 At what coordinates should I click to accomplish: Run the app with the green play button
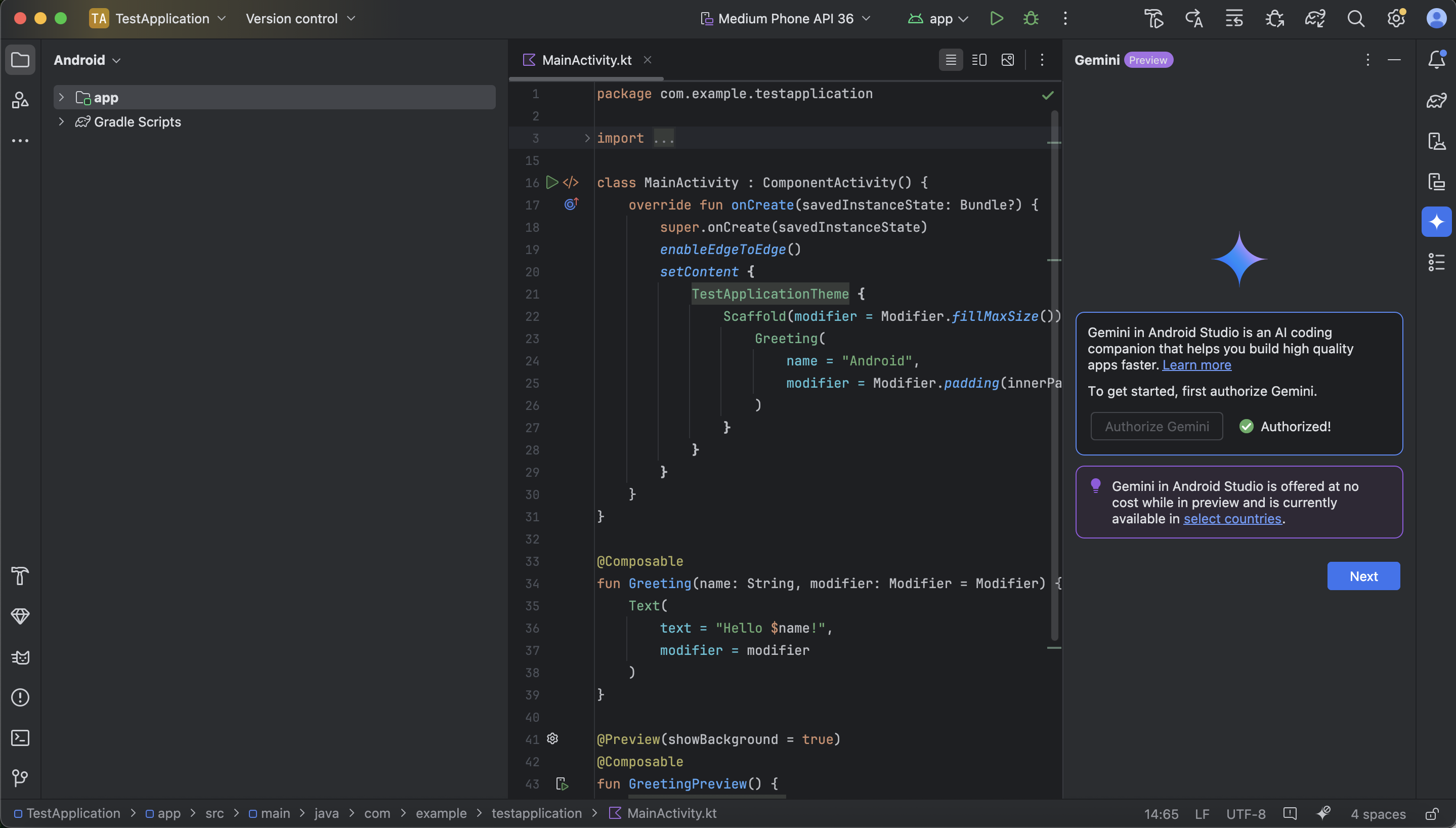[996, 19]
